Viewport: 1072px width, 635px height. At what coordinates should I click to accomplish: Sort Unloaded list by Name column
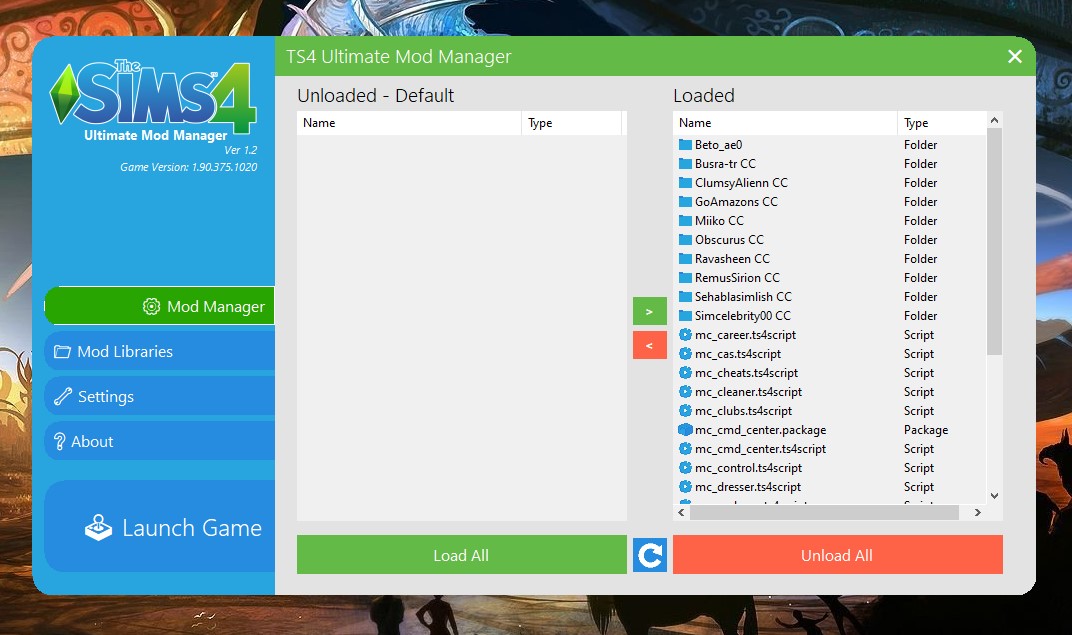409,123
